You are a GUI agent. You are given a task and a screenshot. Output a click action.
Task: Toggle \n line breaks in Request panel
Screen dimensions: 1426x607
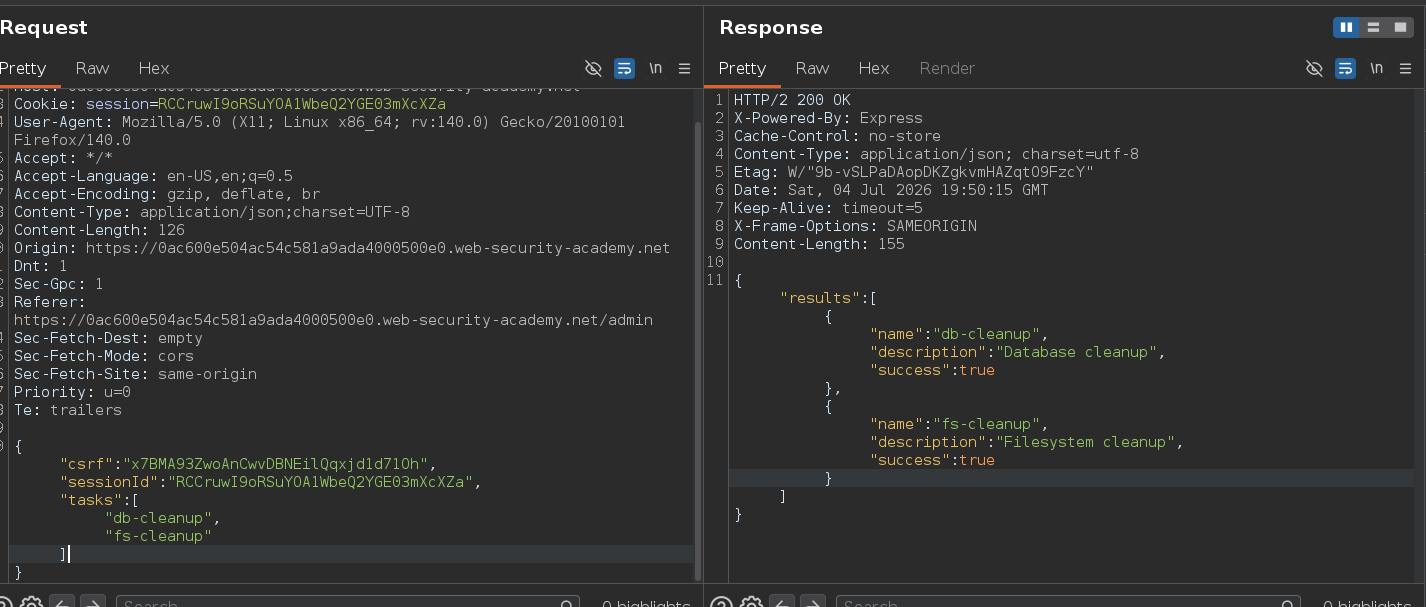click(656, 68)
